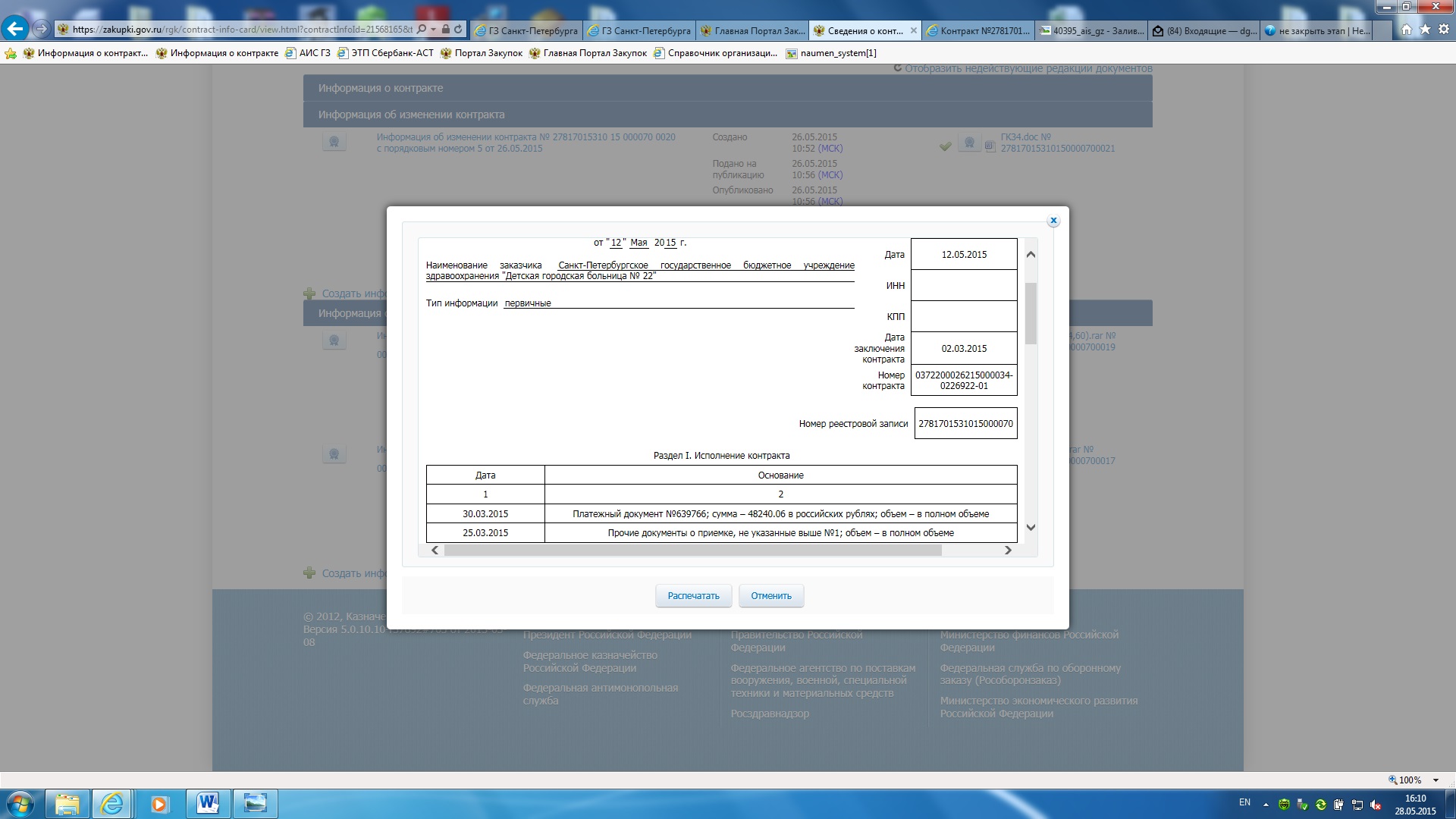Image resolution: width=1456 pixels, height=819 pixels.
Task: Open Word from the taskbar
Action: (208, 804)
